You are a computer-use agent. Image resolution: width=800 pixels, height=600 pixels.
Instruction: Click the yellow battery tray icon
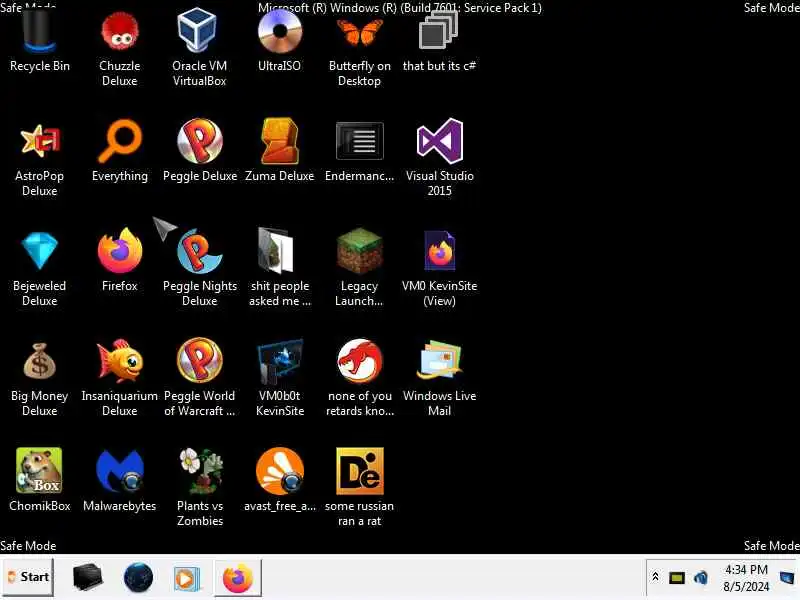click(677, 578)
